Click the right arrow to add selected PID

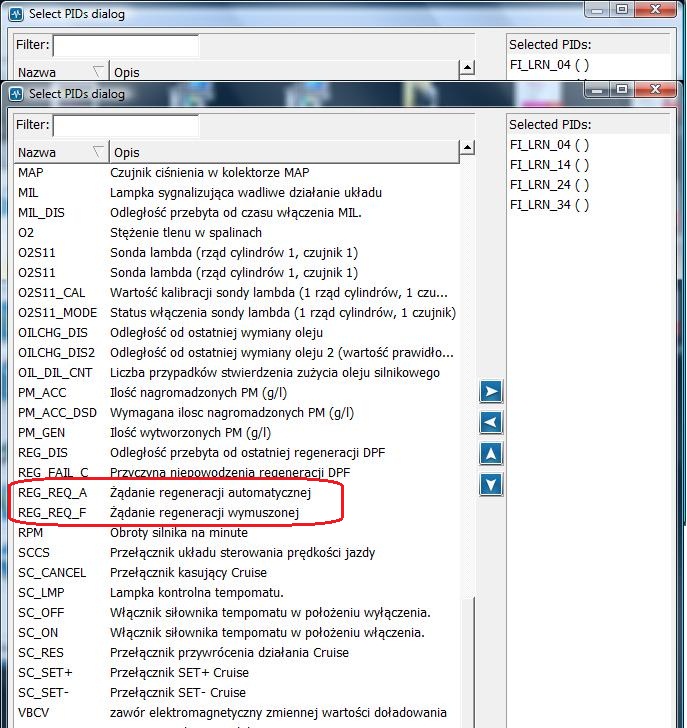coord(490,391)
